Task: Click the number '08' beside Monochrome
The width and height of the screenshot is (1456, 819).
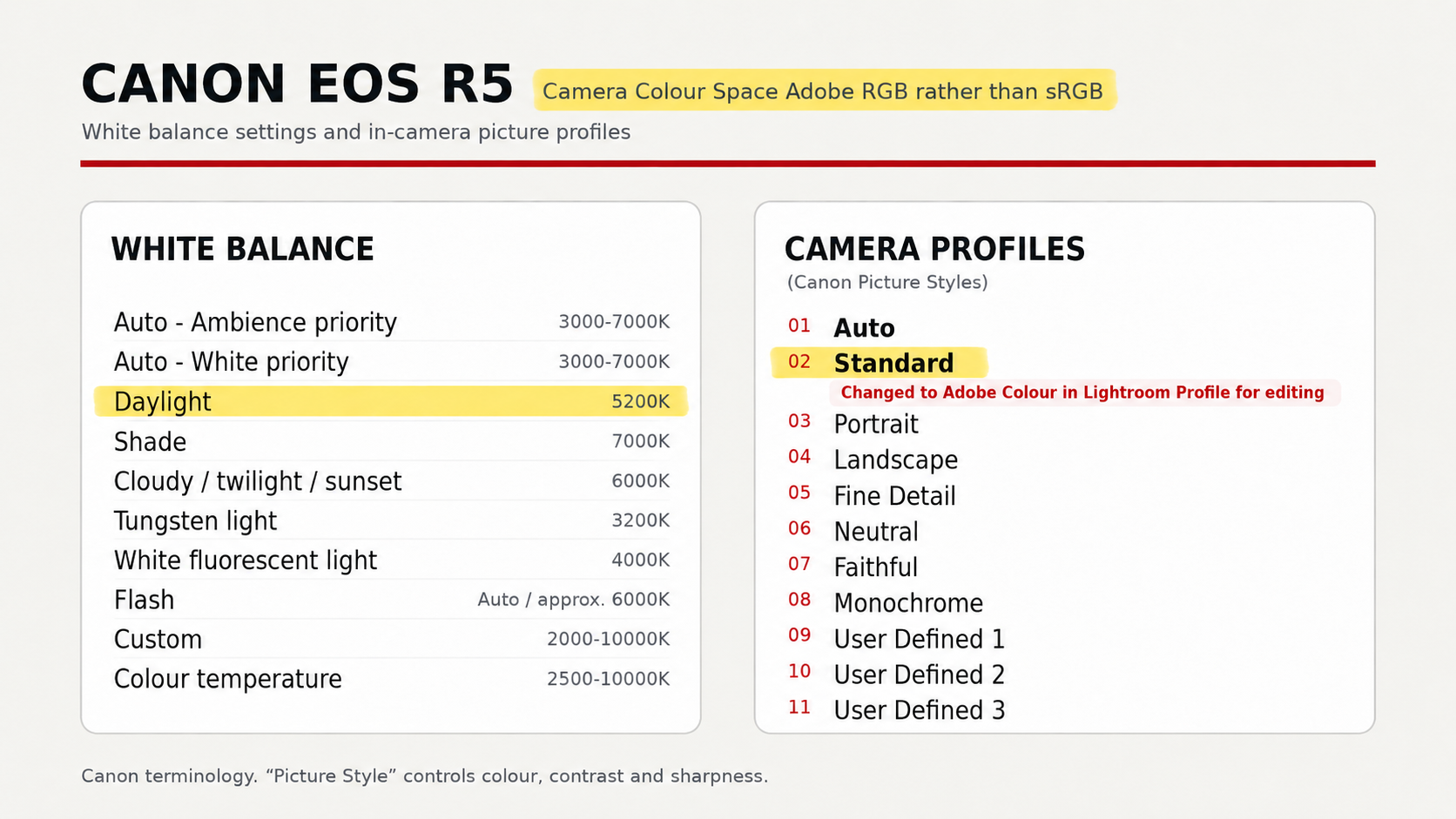Action: tap(799, 601)
